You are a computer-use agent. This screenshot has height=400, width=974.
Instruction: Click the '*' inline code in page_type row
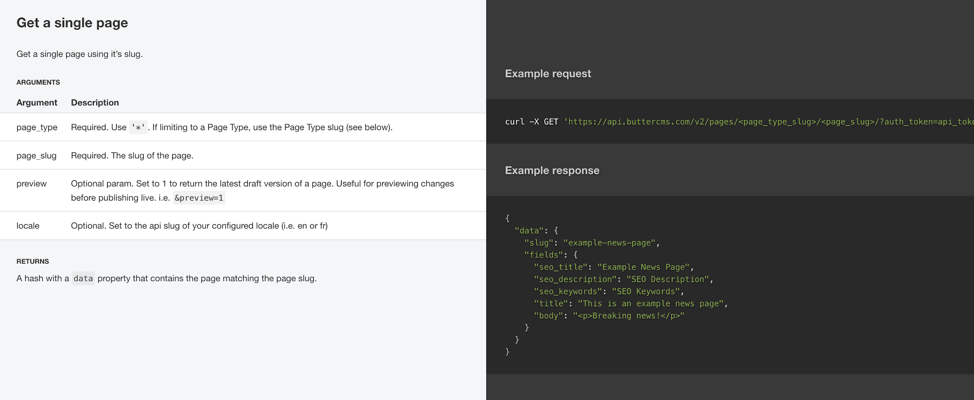pyautogui.click(x=138, y=128)
